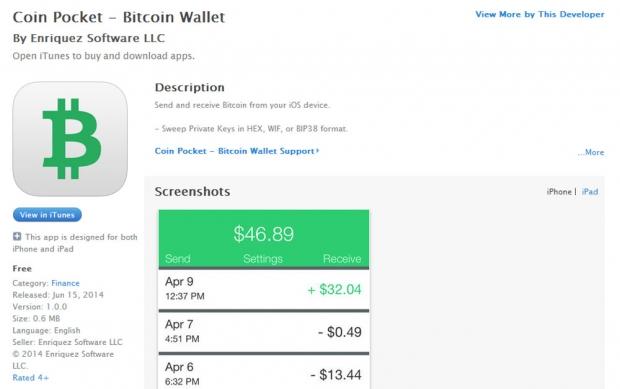
Task: Click the $46.89 balance in screenshot
Action: pyautogui.click(x=264, y=234)
